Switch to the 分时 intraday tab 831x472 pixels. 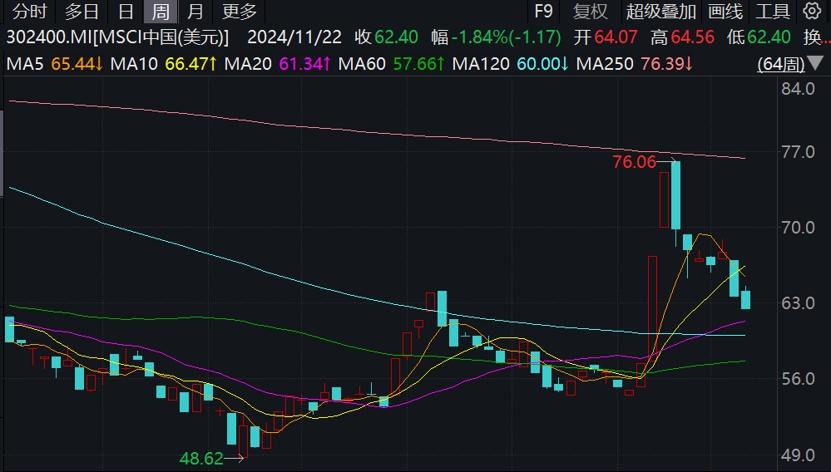tap(29, 11)
